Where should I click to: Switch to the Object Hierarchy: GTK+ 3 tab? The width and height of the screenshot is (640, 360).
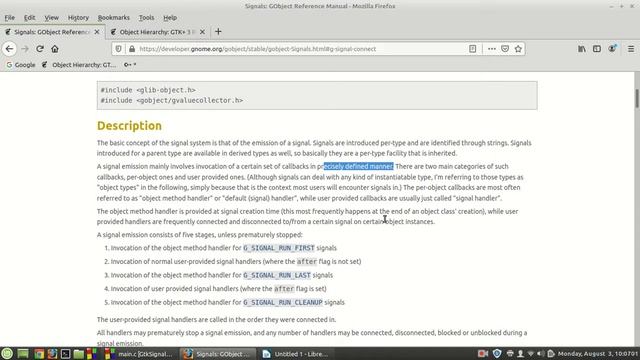157,32
